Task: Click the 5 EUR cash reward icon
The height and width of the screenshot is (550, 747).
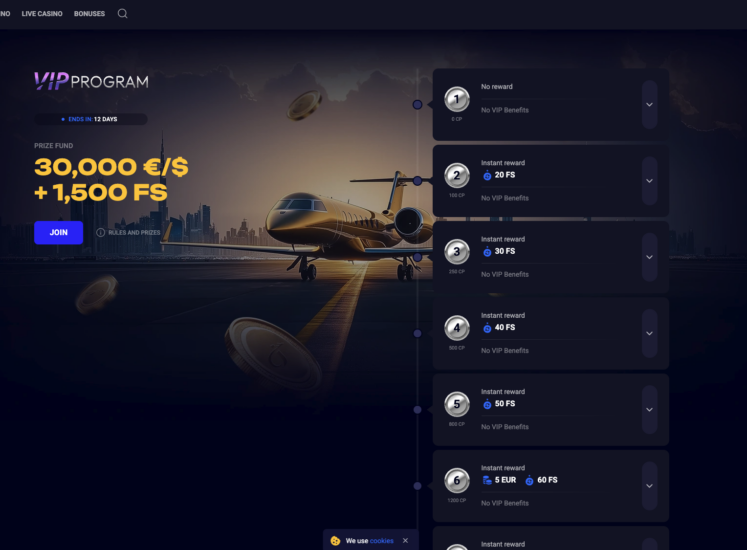Action: (487, 480)
